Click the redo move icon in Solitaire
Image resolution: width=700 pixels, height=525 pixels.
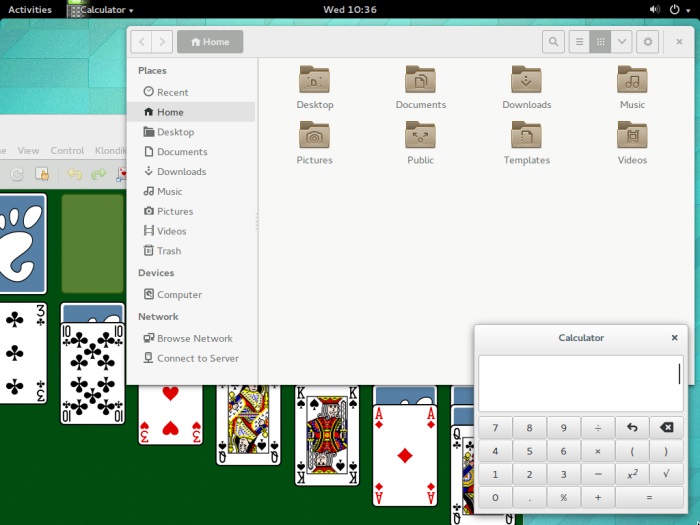coord(99,174)
